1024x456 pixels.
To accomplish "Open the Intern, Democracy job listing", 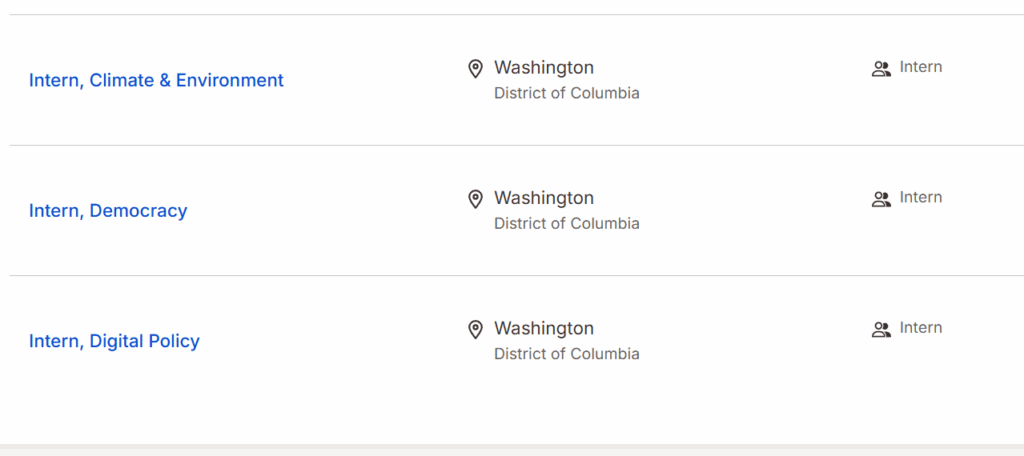I will (x=108, y=211).
